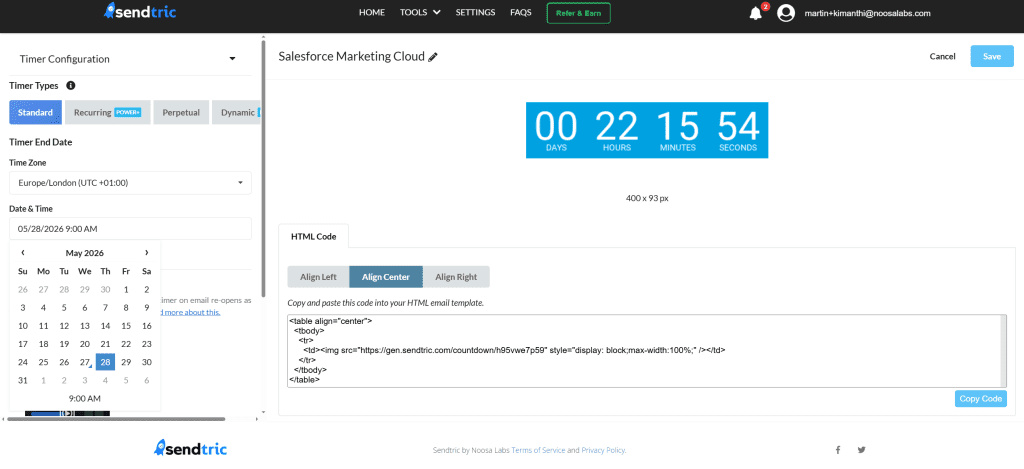Click the Cancel button

(x=942, y=56)
